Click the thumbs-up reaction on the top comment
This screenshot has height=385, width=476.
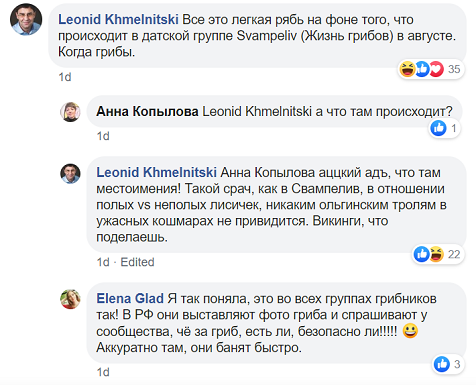pyautogui.click(x=422, y=69)
